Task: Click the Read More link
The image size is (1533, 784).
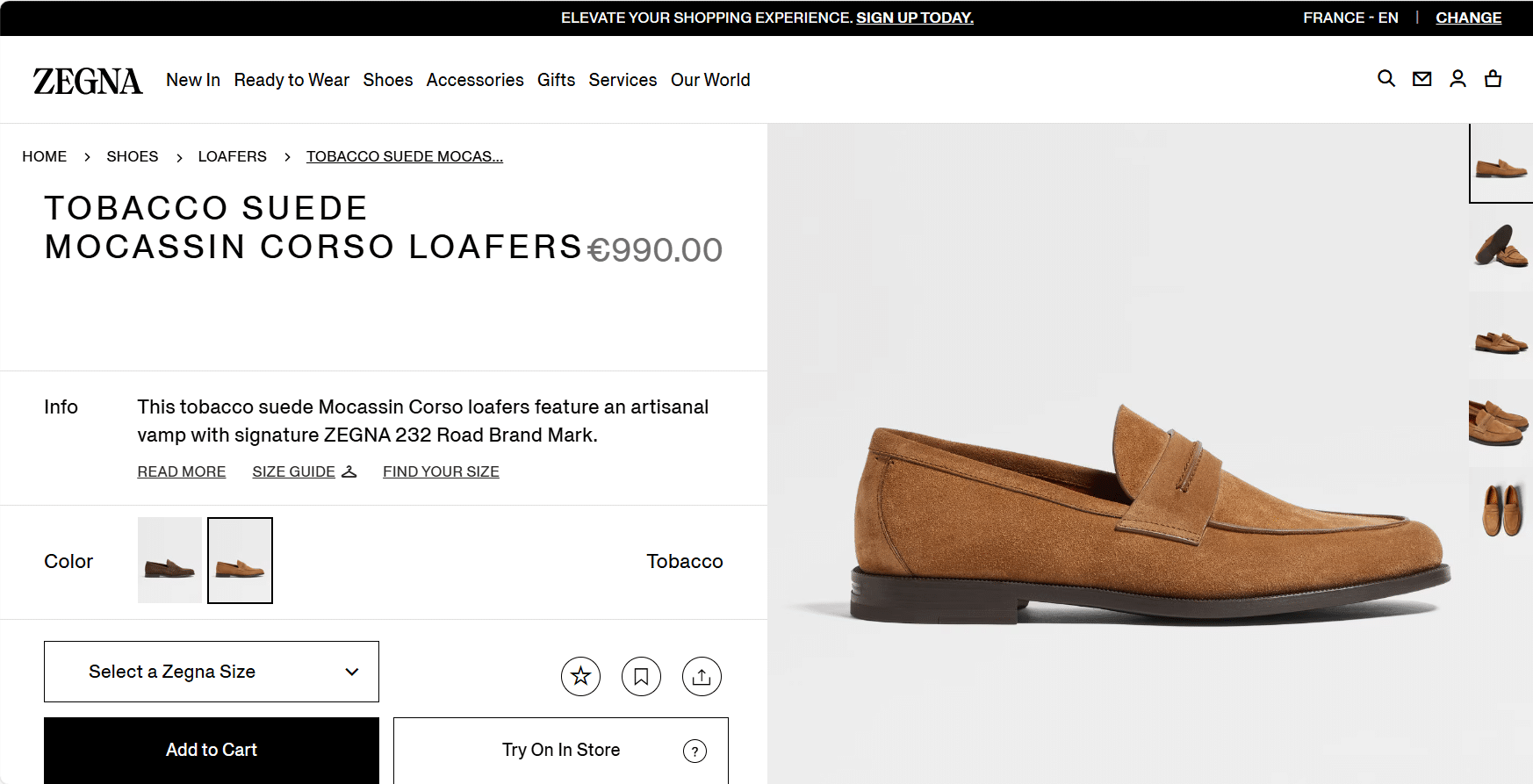Action: tap(182, 471)
